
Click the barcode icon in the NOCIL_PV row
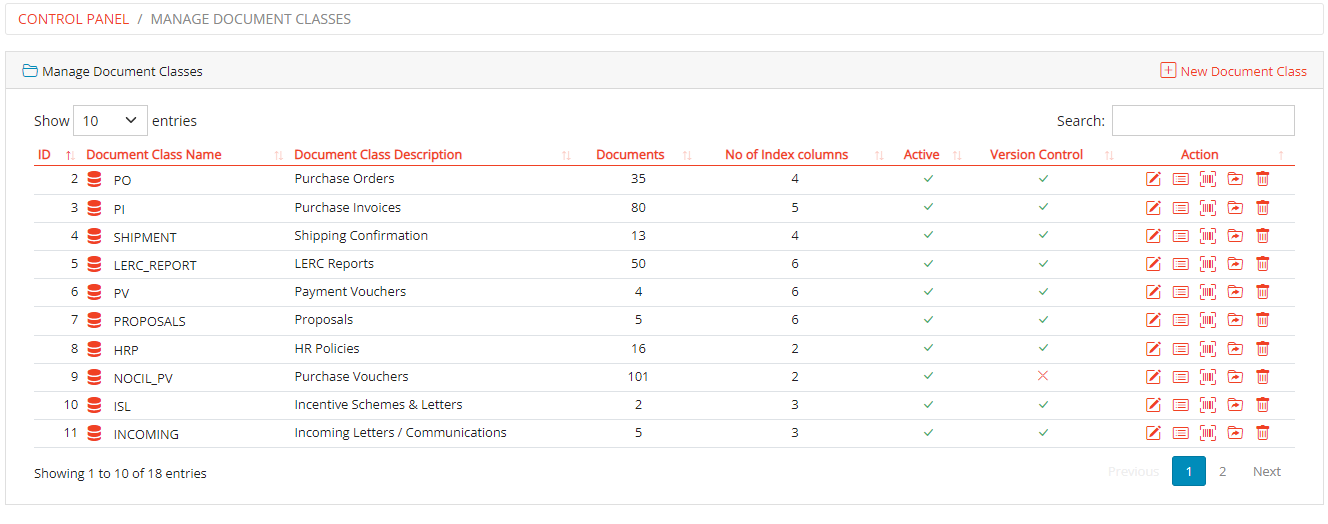point(1208,377)
